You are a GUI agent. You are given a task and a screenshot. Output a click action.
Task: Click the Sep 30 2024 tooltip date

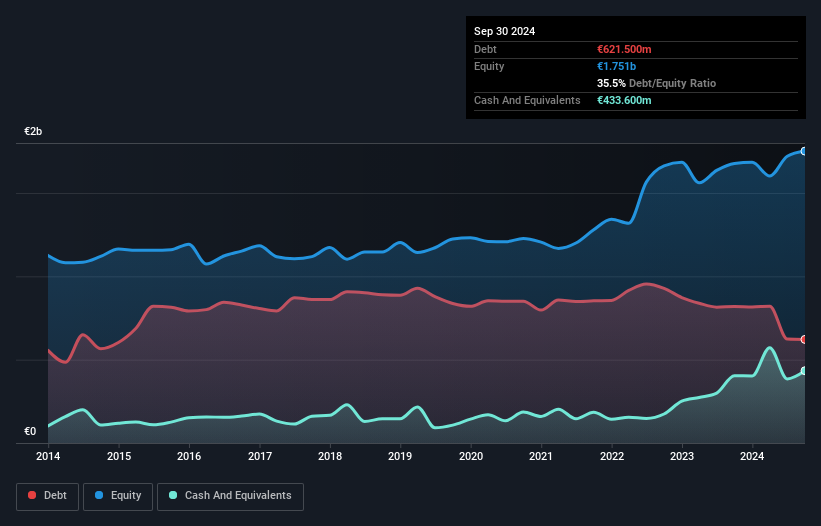(504, 31)
